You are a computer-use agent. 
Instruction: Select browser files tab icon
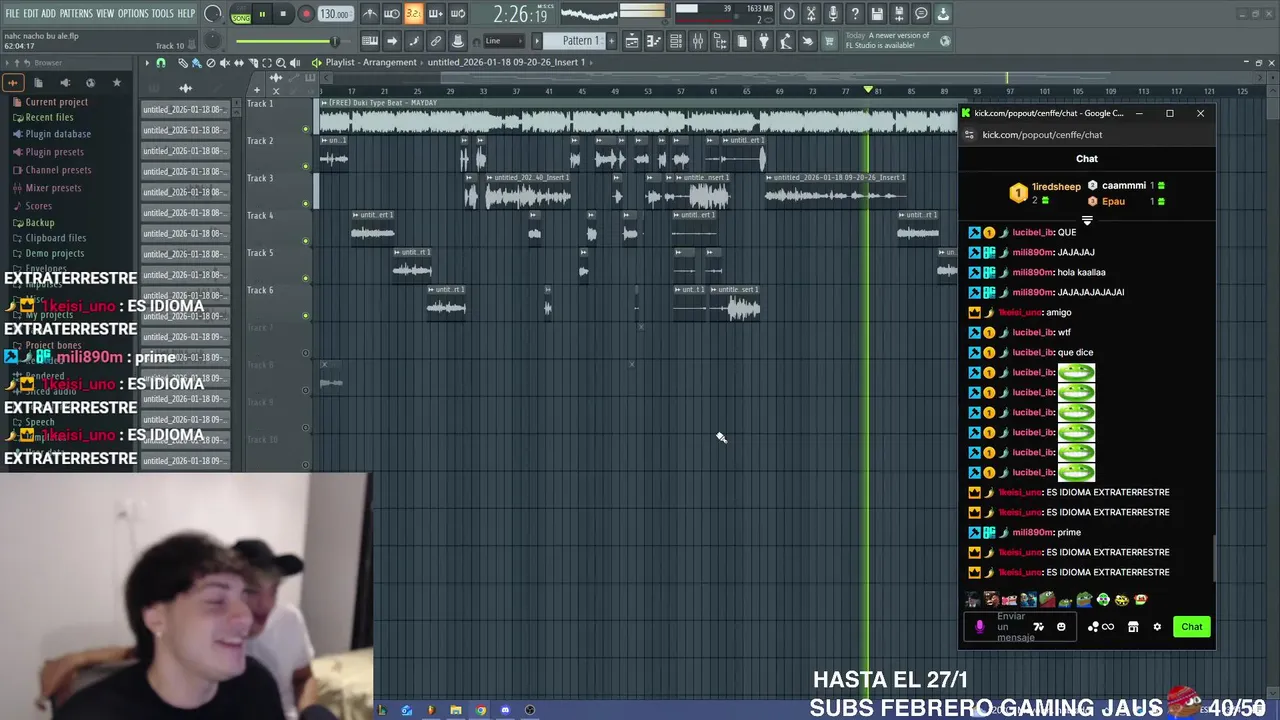tap(38, 83)
